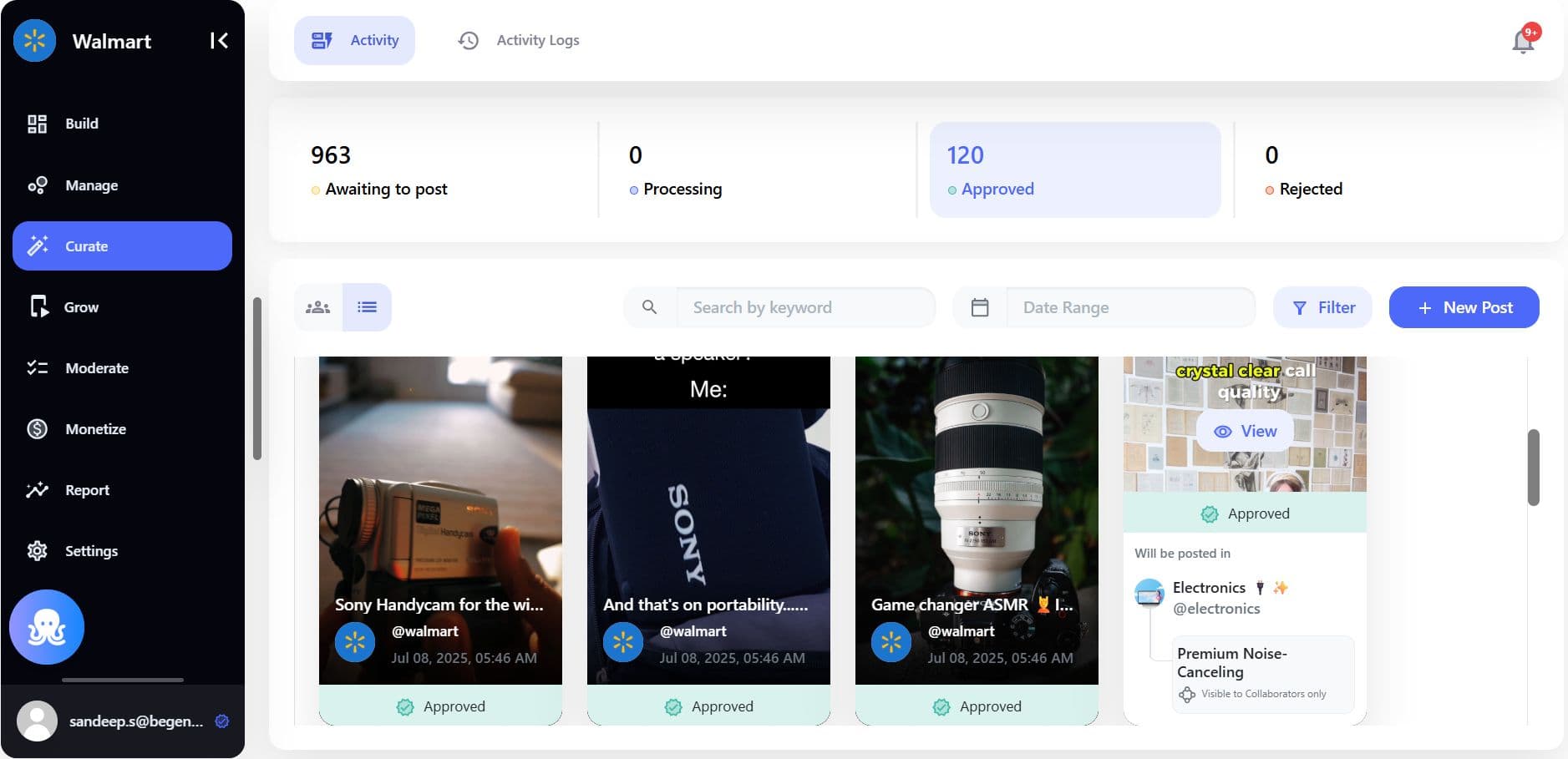Click the Approved status under the ASMR post

coord(977,706)
